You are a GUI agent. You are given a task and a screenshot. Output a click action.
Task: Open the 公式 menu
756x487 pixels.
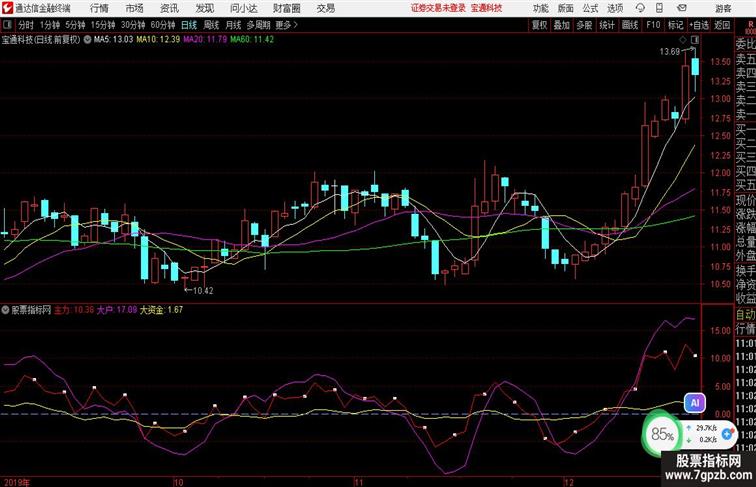point(590,8)
